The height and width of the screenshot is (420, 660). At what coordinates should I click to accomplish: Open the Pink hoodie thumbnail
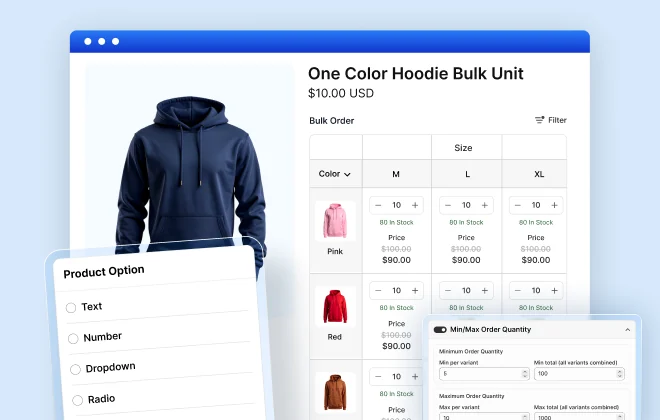tap(335, 221)
